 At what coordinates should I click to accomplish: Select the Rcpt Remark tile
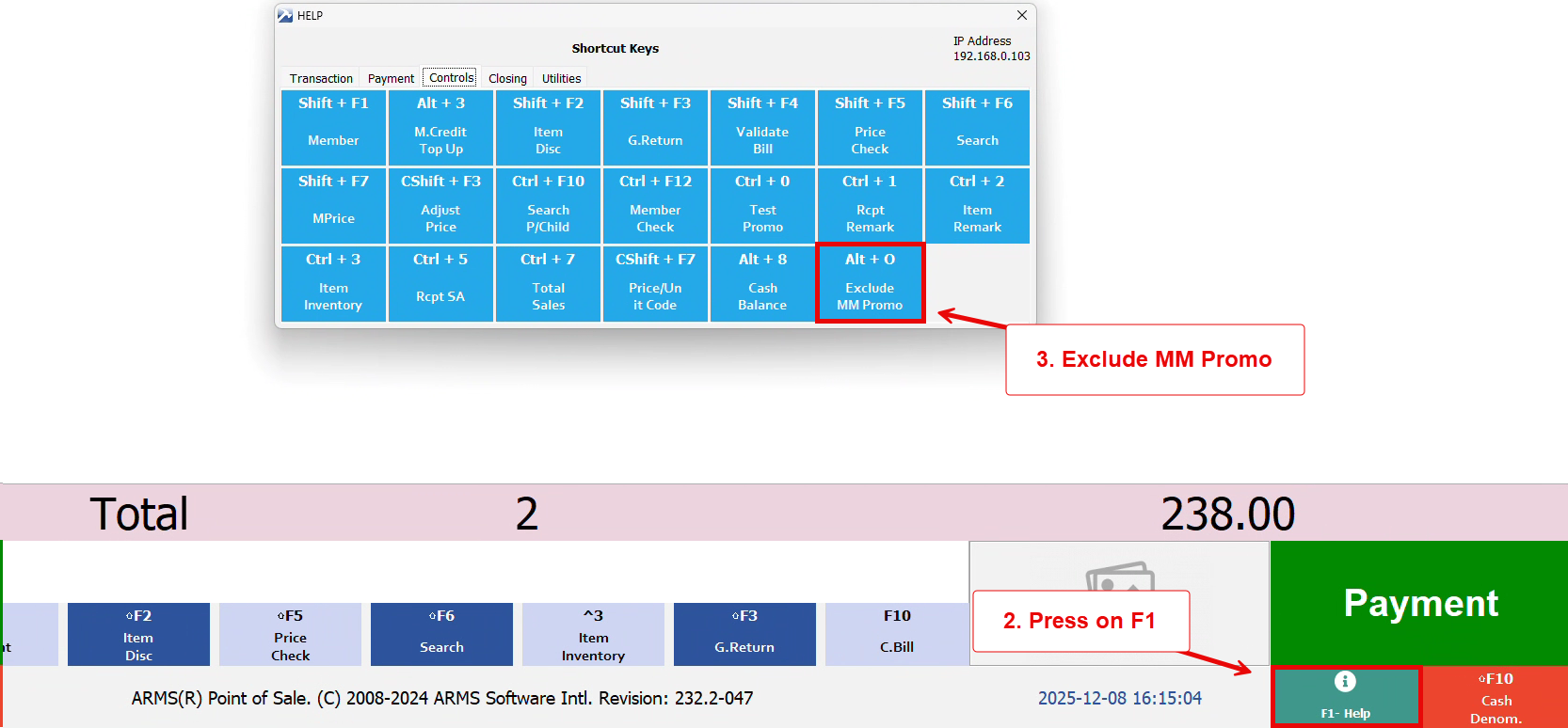[870, 205]
